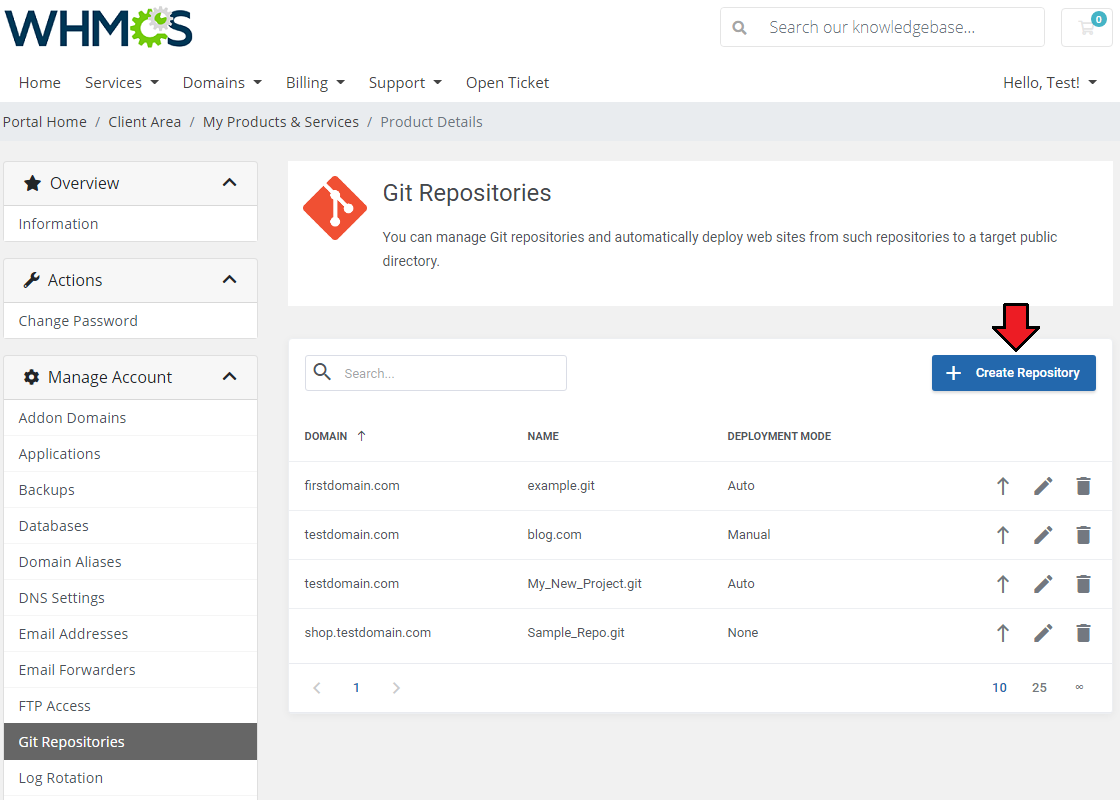The width and height of the screenshot is (1120, 800).
Task: Click the star icon beside Overview
Action: [x=32, y=184]
